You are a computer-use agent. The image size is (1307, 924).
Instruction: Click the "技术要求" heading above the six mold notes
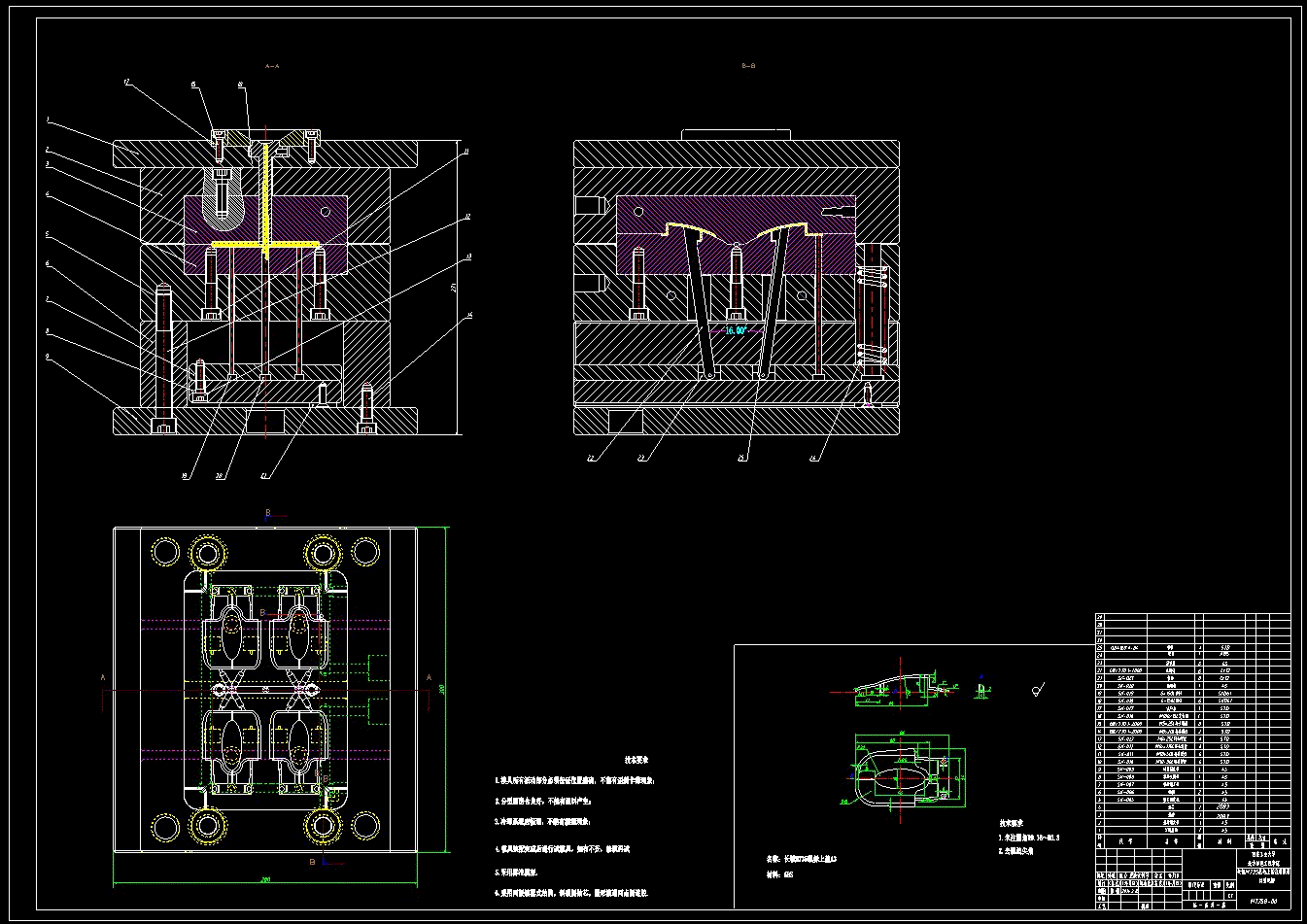636,760
